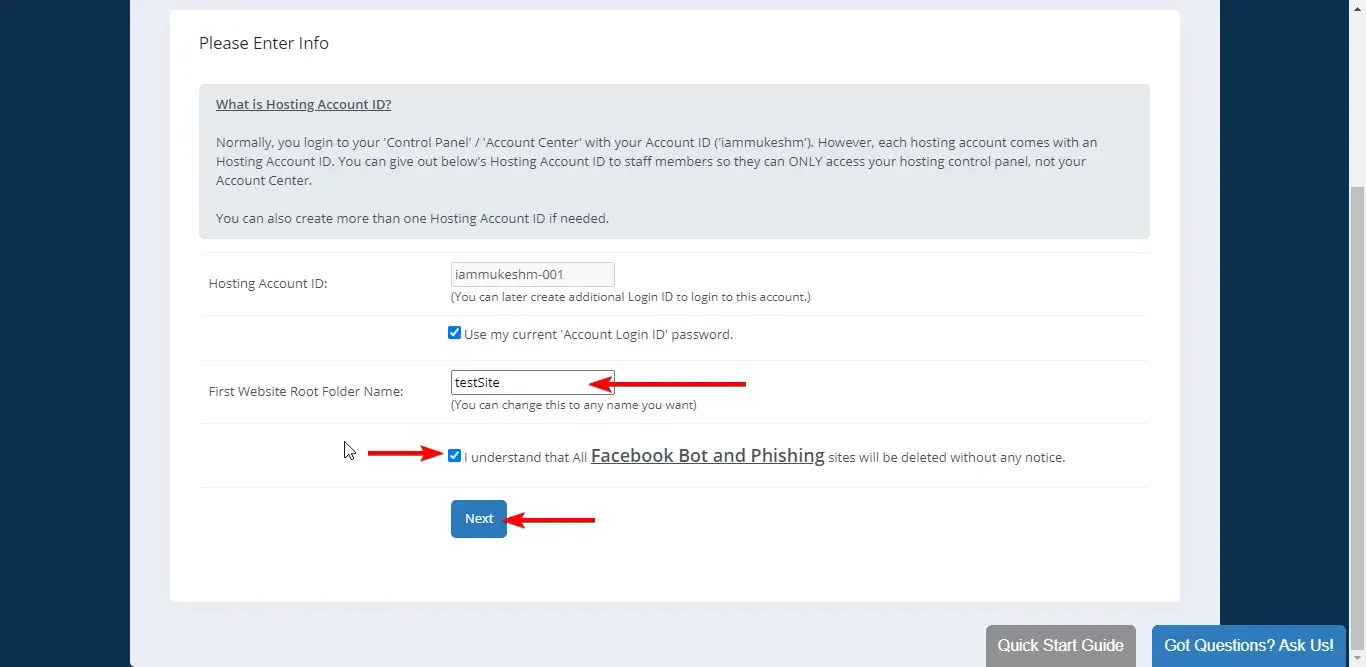Select the 'testSite' text in the folder field

tap(475, 382)
